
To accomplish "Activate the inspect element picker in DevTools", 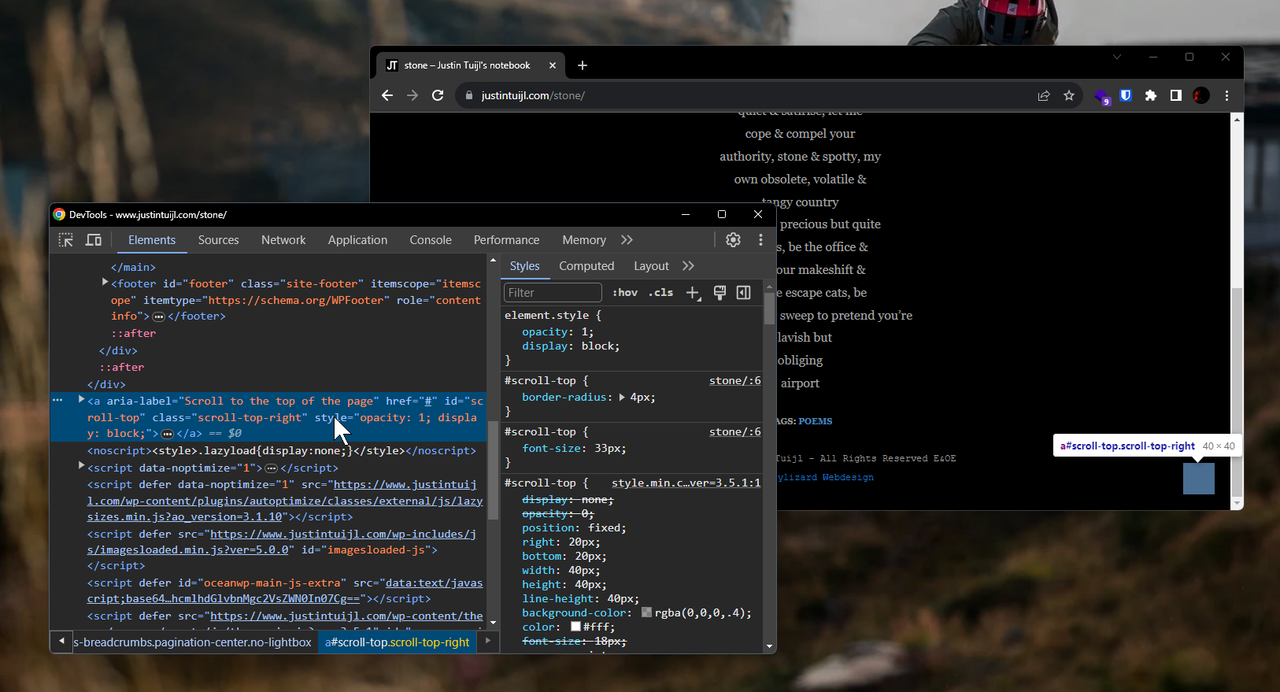I will pos(66,240).
